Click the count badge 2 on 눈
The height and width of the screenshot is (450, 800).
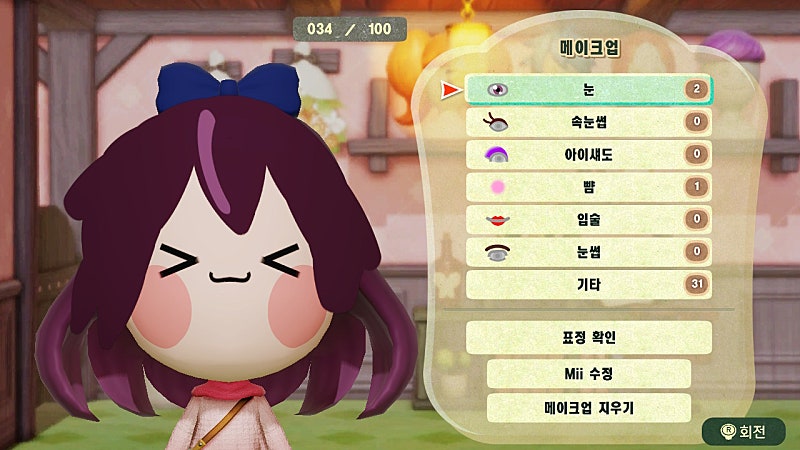[697, 90]
